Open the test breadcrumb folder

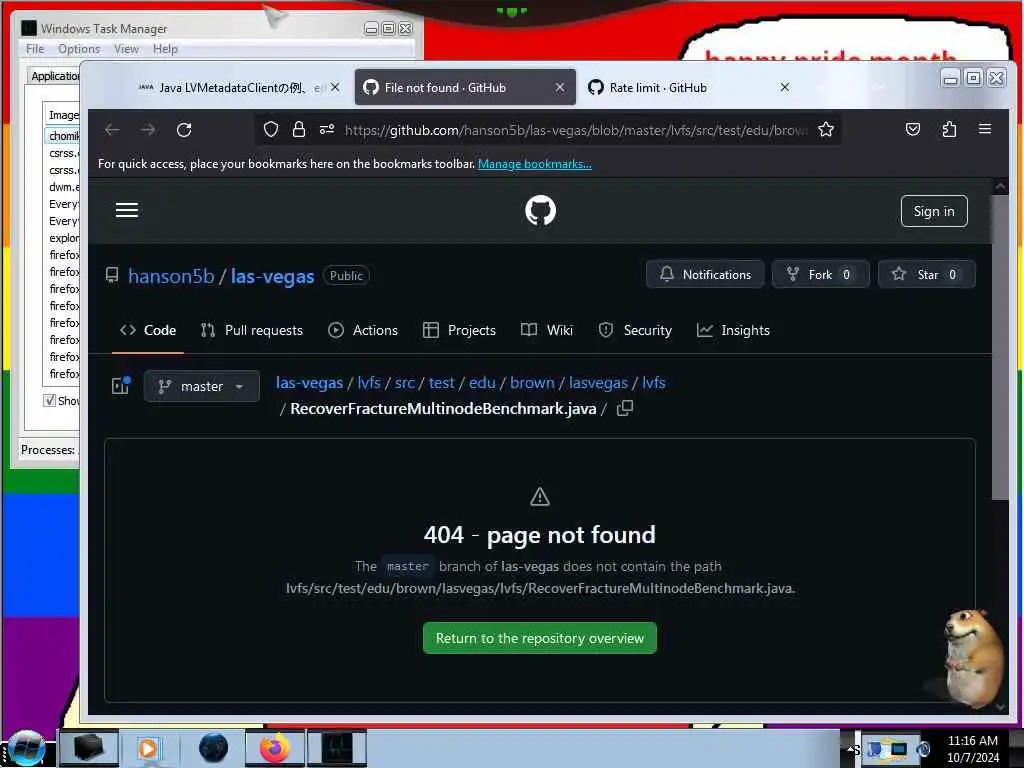(441, 383)
